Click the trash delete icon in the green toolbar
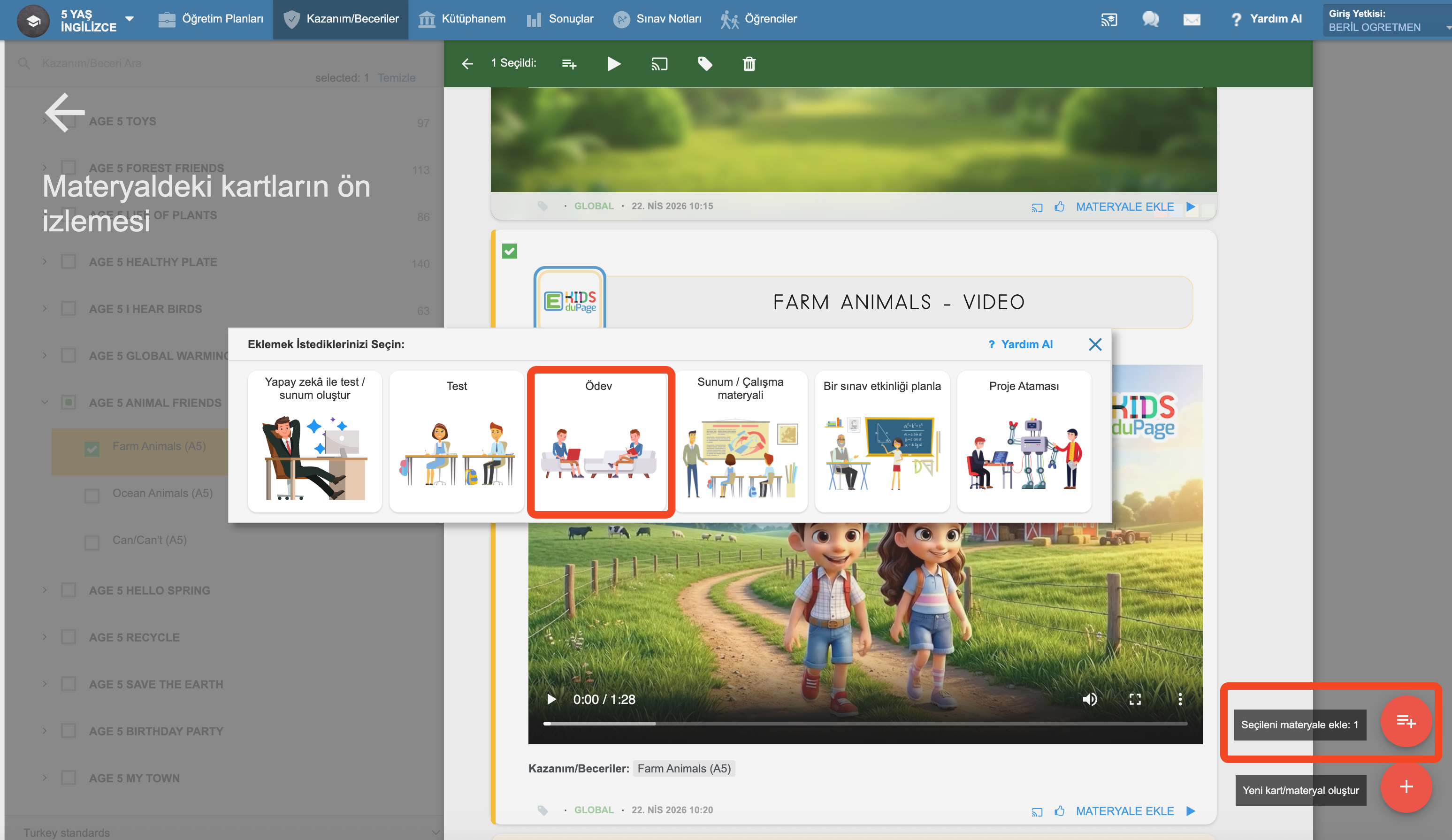This screenshot has height=840, width=1452. coord(749,63)
